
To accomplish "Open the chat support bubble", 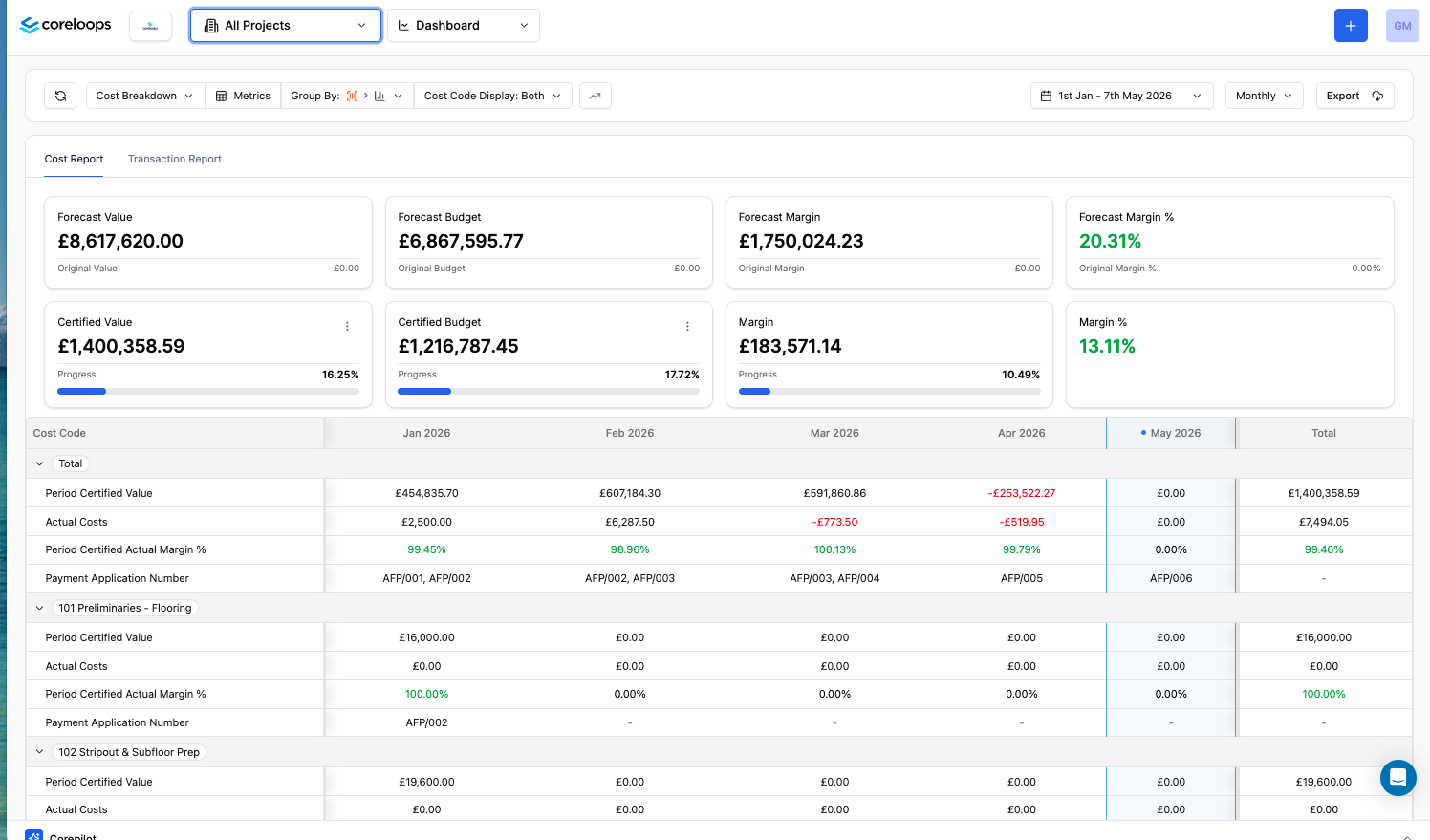I will click(x=1397, y=778).
